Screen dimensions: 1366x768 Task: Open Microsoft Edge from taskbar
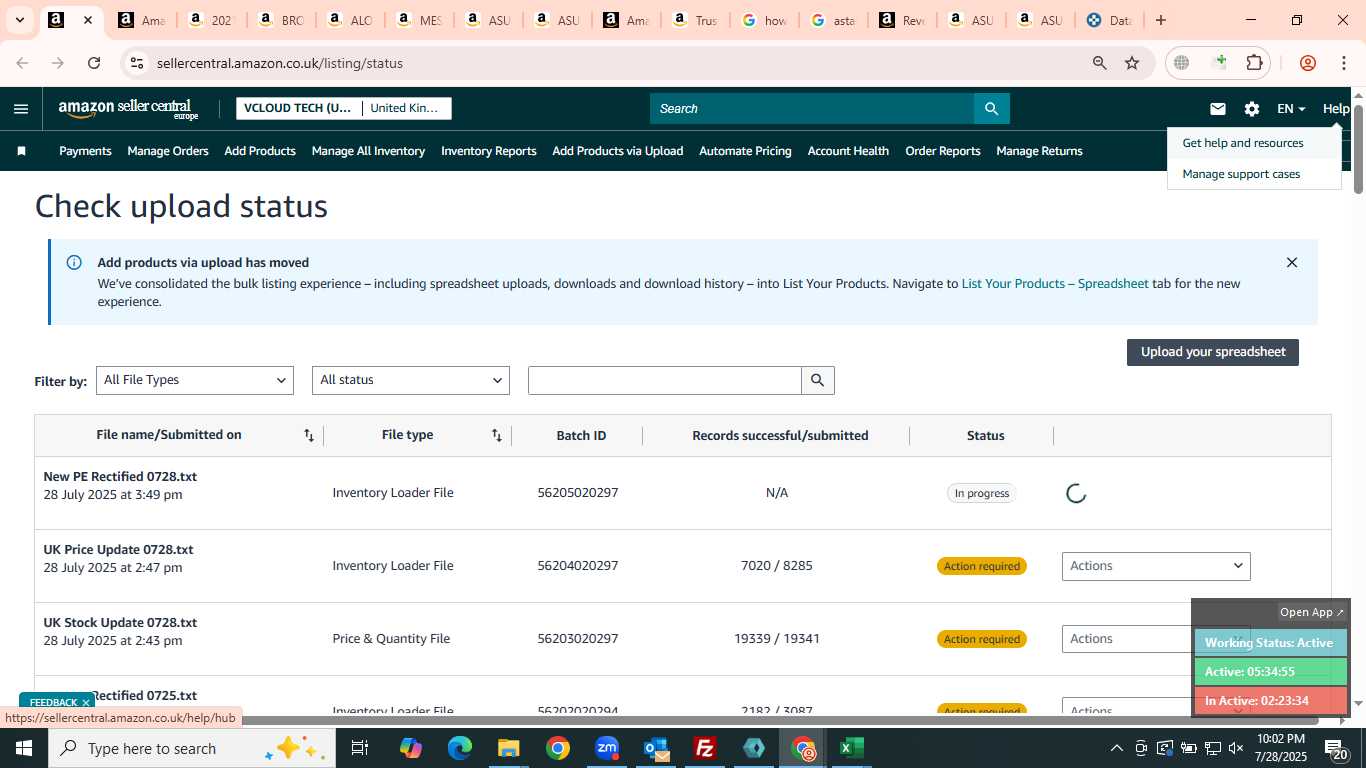pyautogui.click(x=459, y=748)
